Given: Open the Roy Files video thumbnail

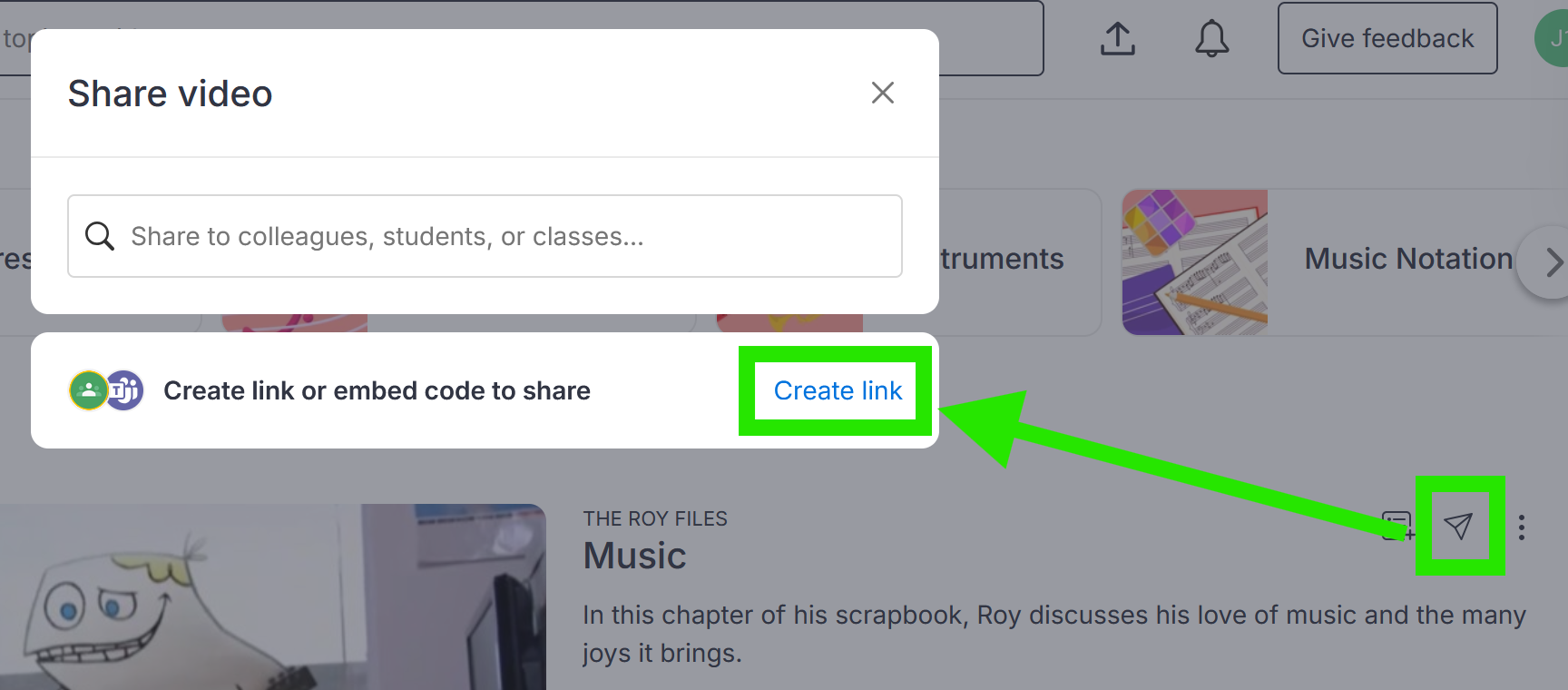Looking at the screenshot, I should point(273,596).
